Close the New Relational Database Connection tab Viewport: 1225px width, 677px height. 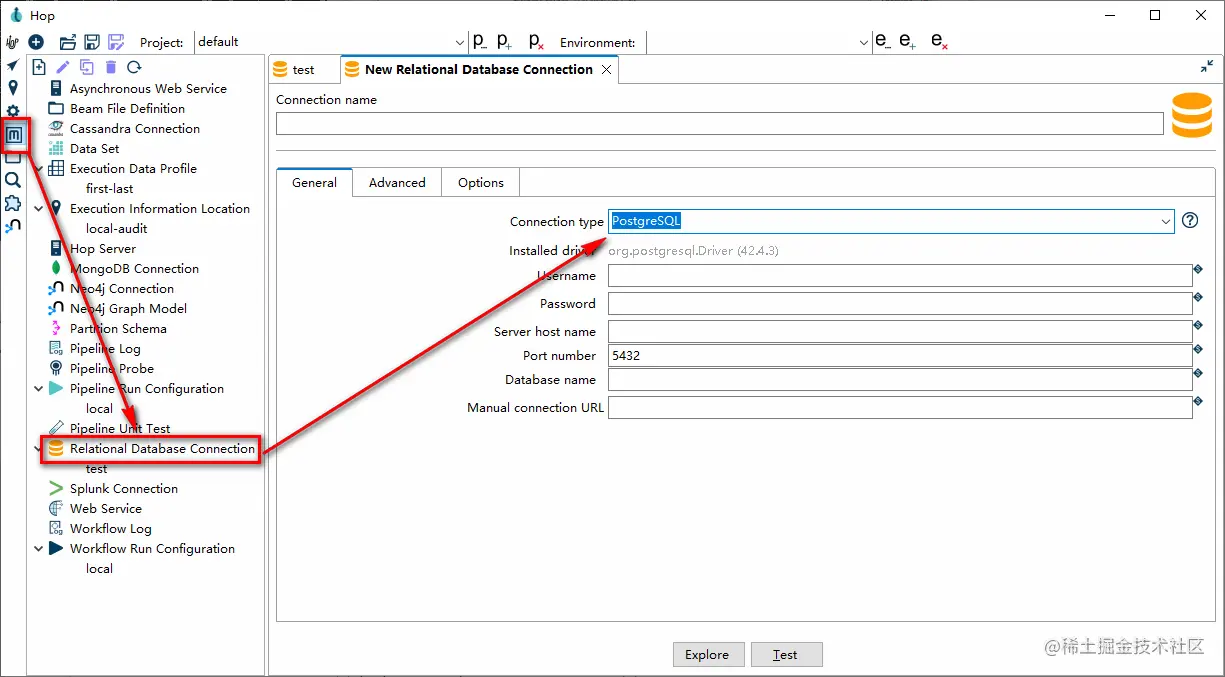click(x=605, y=69)
